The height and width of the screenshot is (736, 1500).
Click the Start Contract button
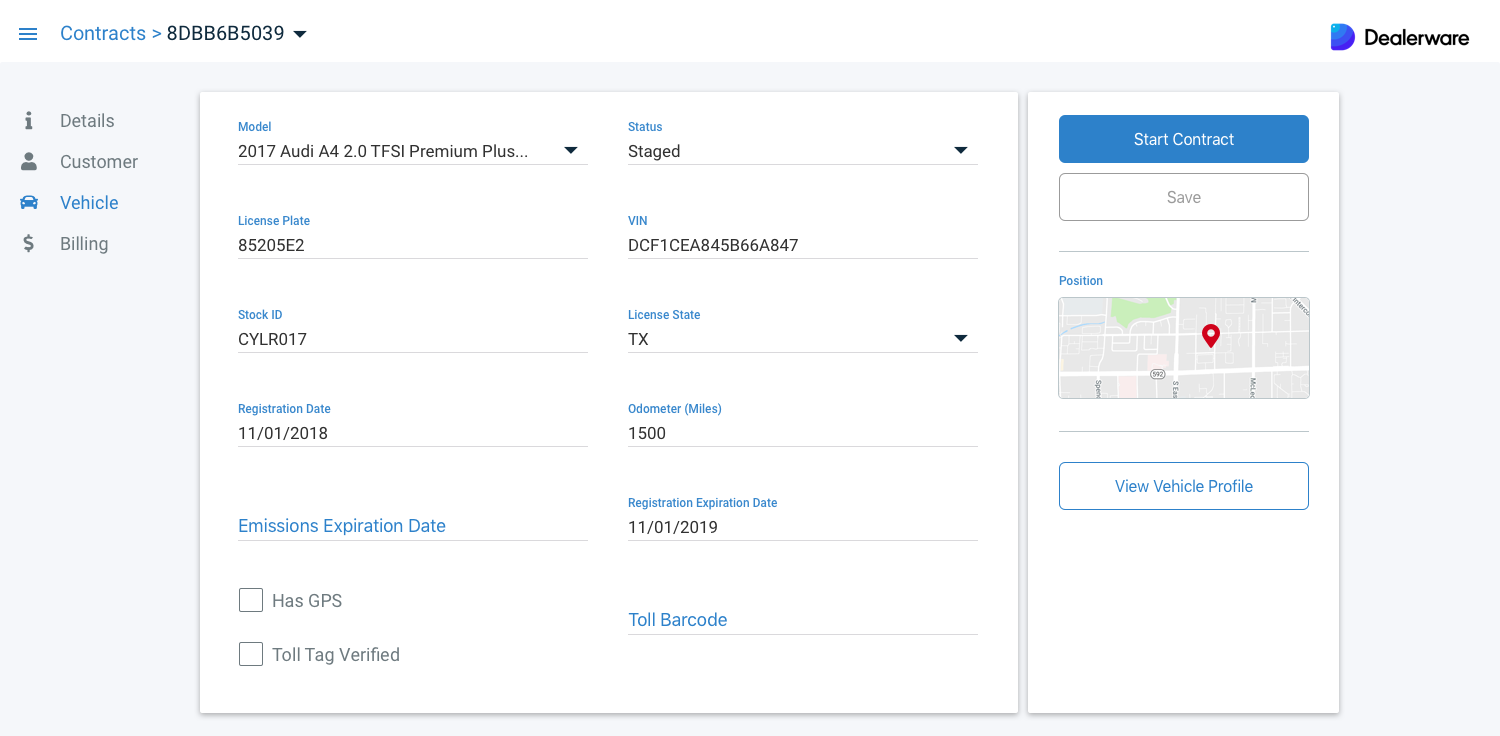[x=1183, y=139]
